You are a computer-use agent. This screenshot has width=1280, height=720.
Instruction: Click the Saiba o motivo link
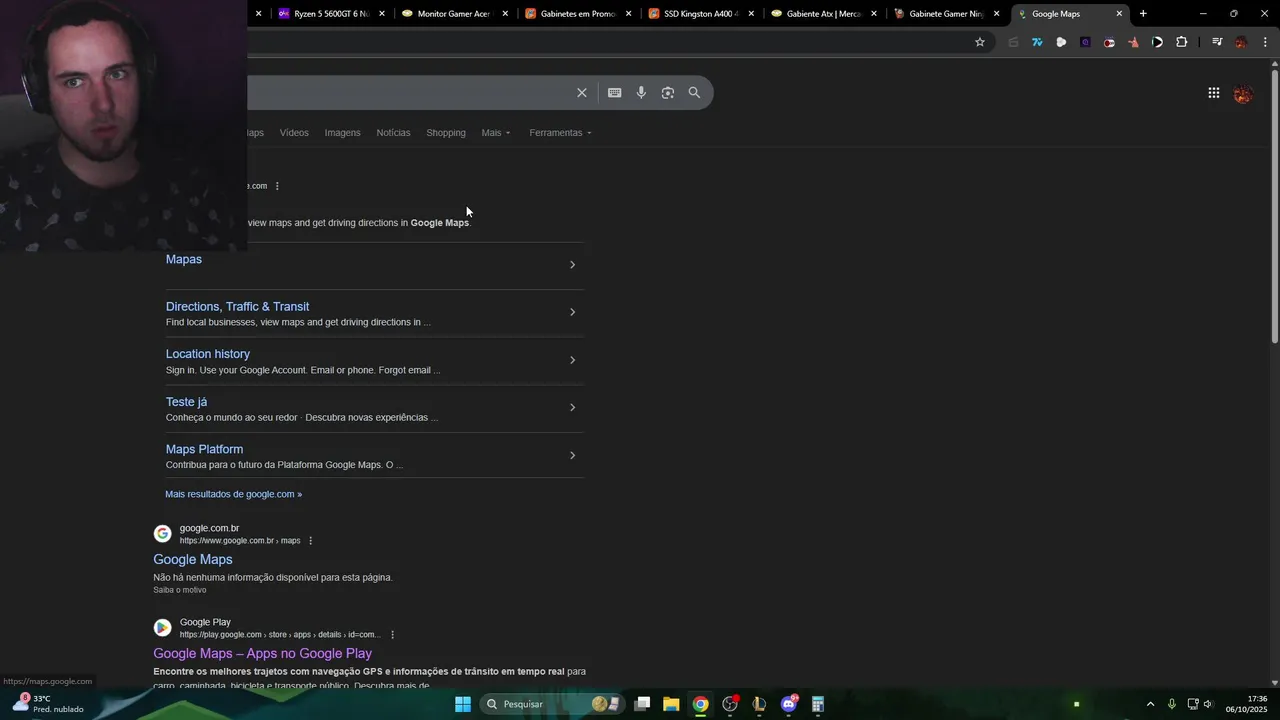[x=180, y=590]
